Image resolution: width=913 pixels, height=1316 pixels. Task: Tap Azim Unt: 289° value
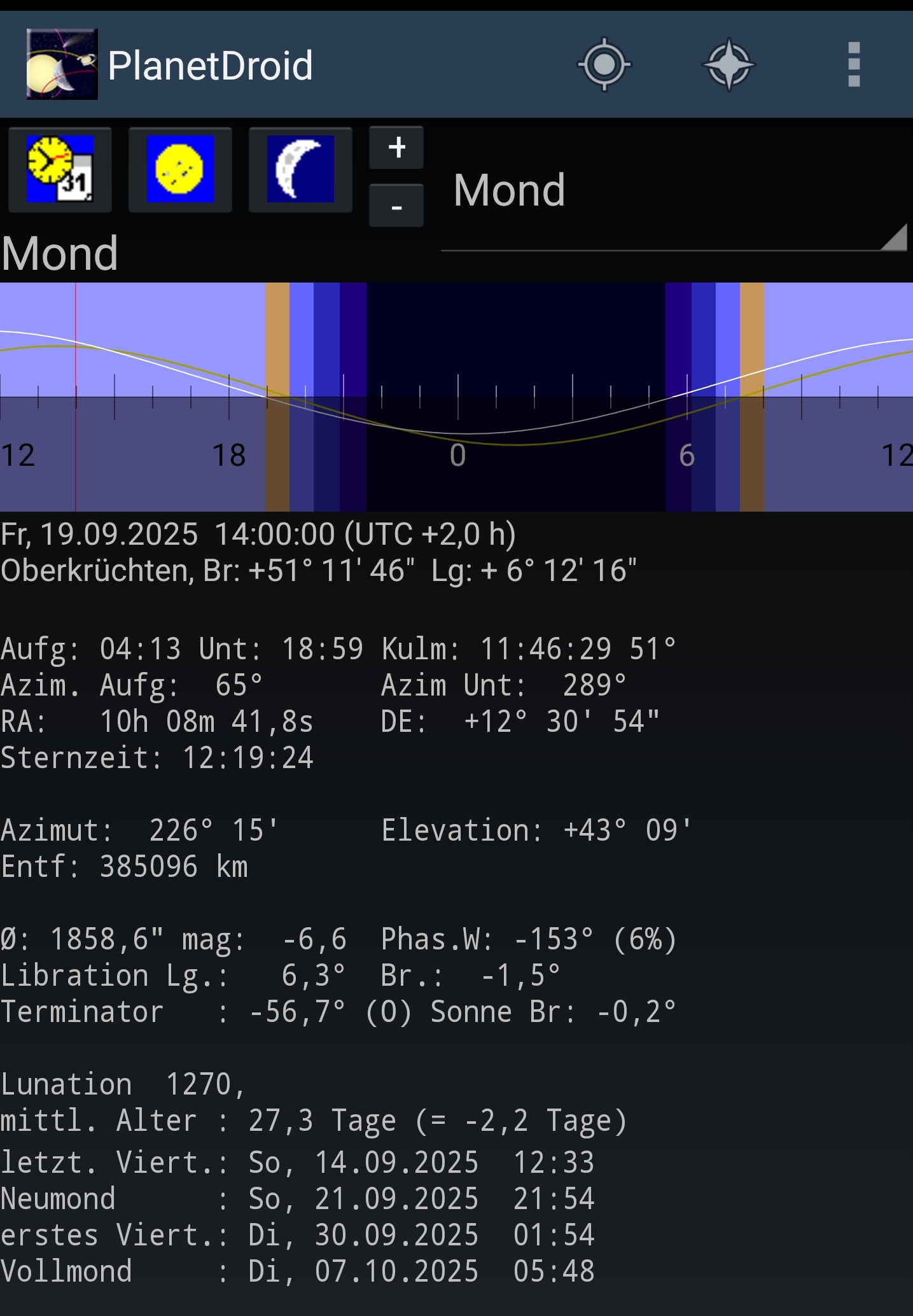click(x=504, y=685)
